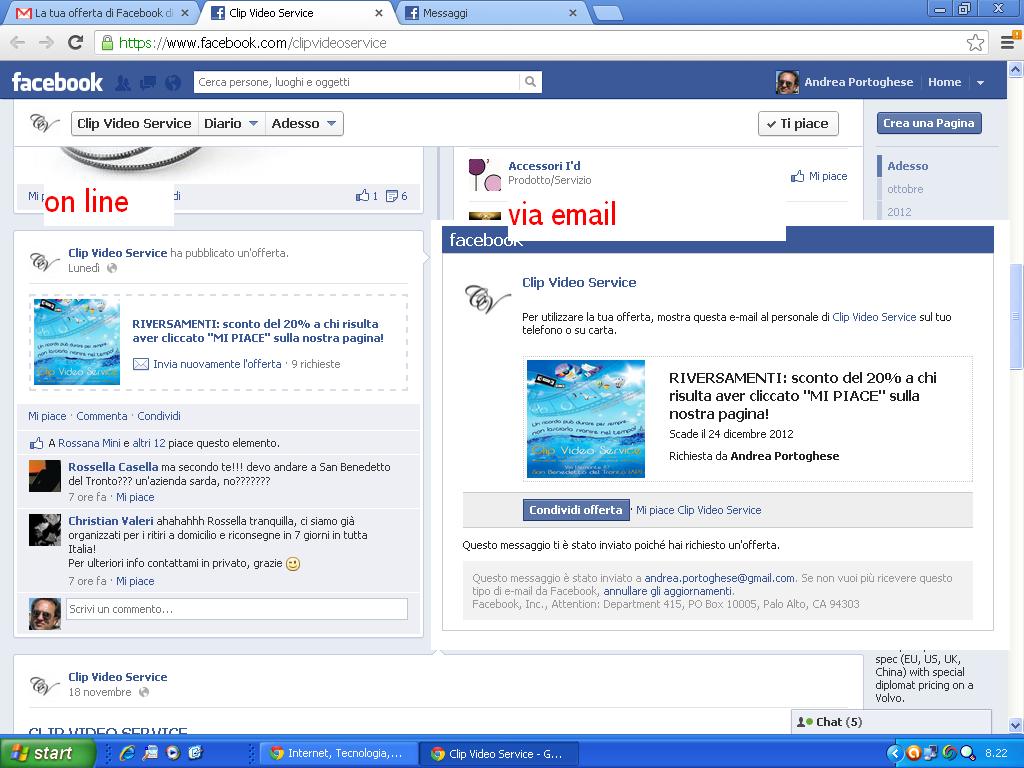The width and height of the screenshot is (1024, 768).
Task: Click the search magnifier button
Action: pyautogui.click(x=530, y=82)
